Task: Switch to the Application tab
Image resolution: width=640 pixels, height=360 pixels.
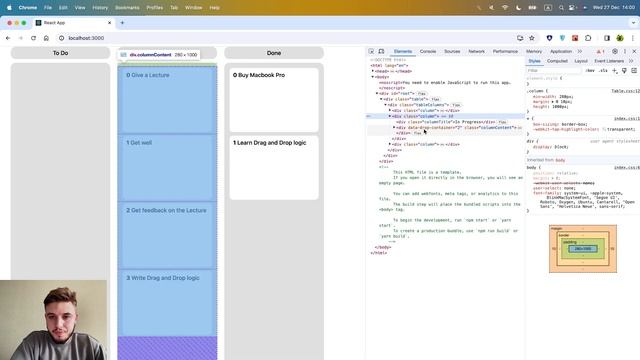Action: click(x=561, y=51)
